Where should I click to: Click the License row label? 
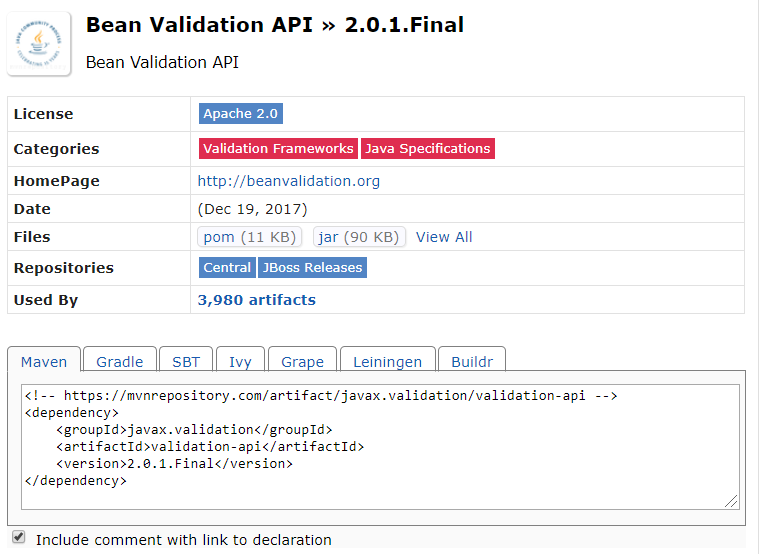[44, 114]
